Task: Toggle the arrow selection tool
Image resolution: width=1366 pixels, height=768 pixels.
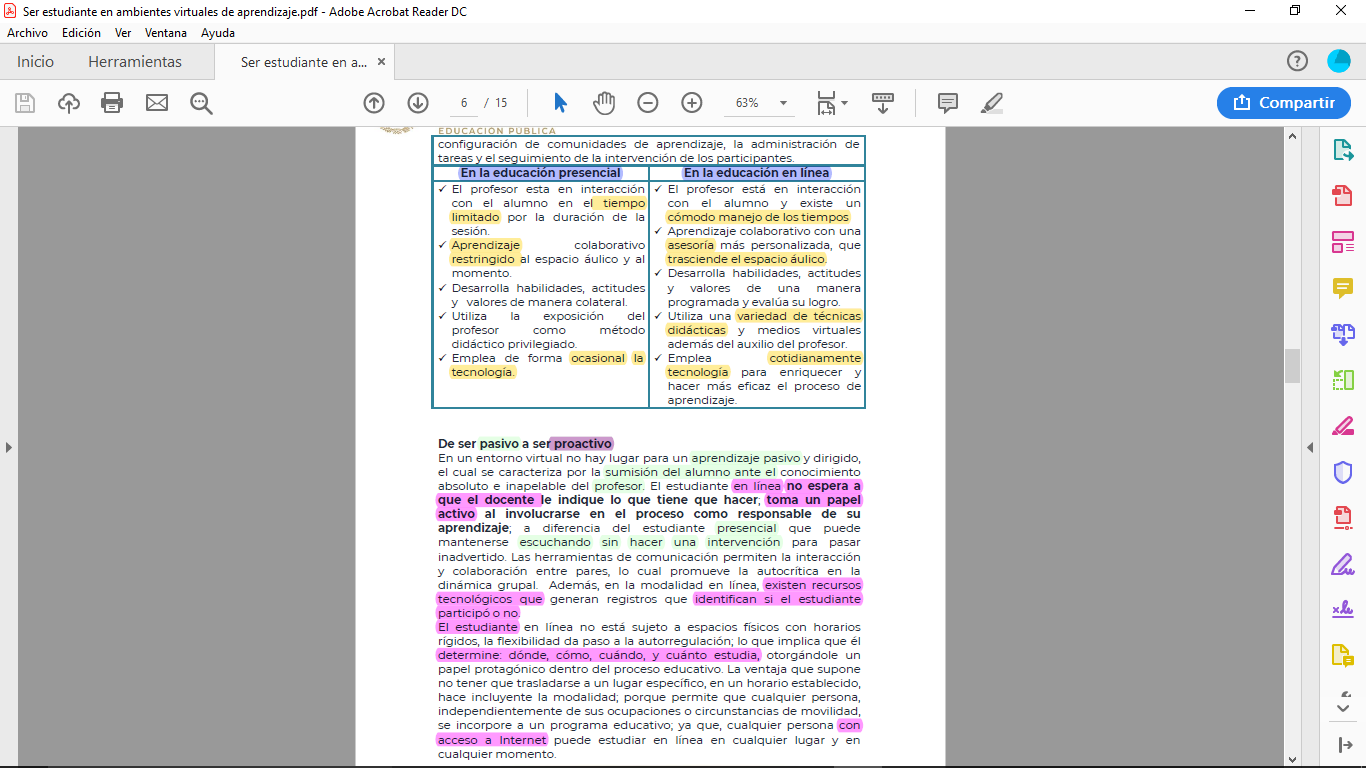Action: [x=560, y=102]
